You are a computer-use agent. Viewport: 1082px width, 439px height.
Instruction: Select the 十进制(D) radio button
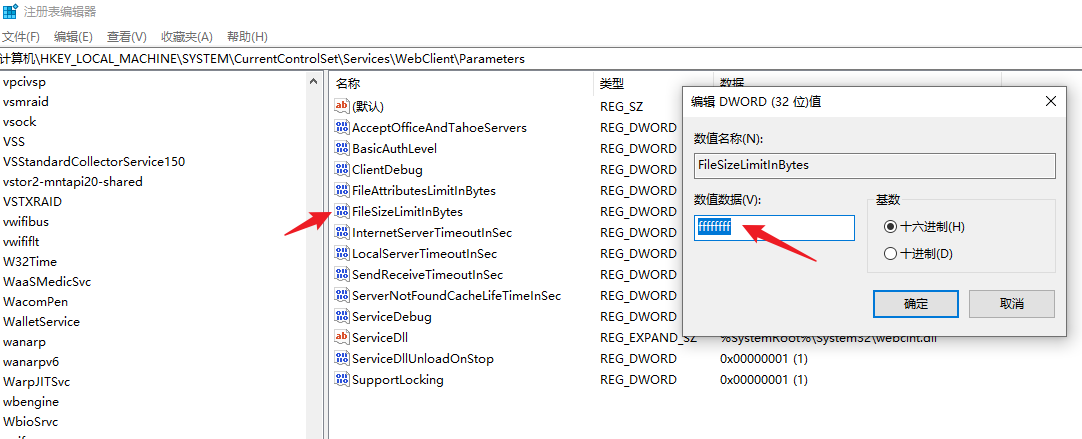click(891, 253)
